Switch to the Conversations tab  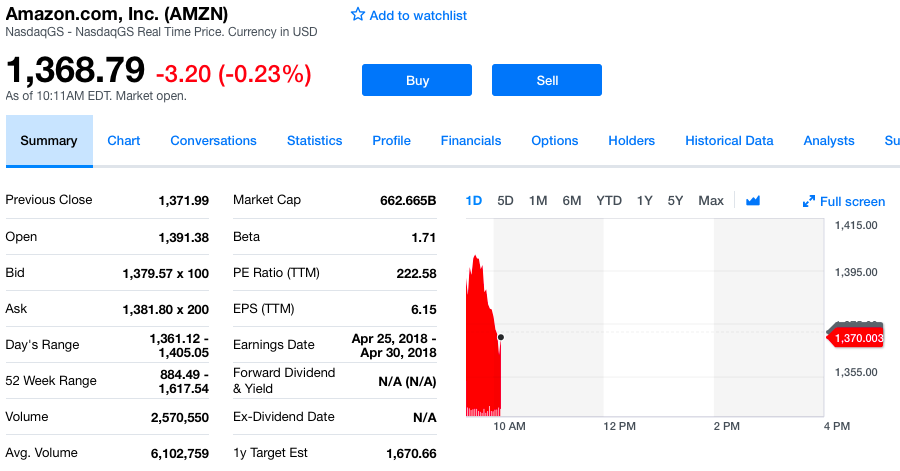213,141
